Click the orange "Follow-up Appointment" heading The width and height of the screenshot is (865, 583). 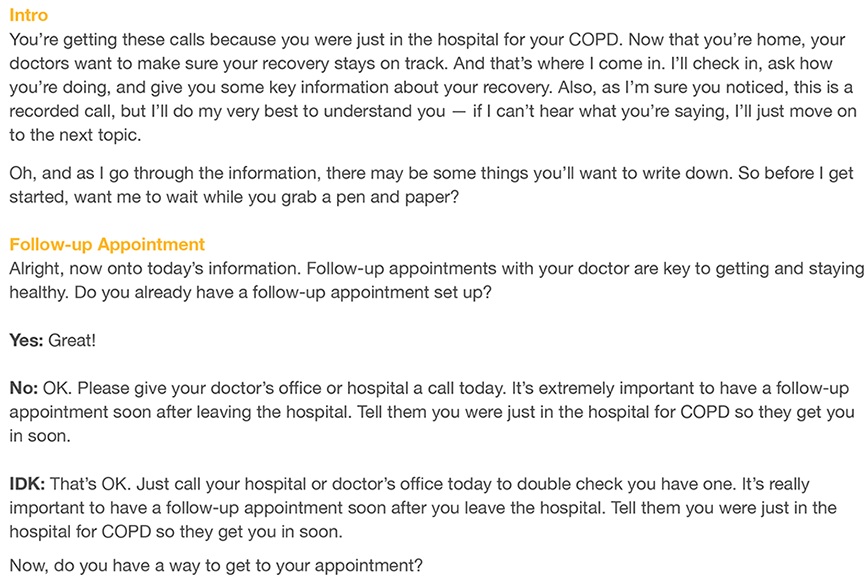(x=107, y=244)
